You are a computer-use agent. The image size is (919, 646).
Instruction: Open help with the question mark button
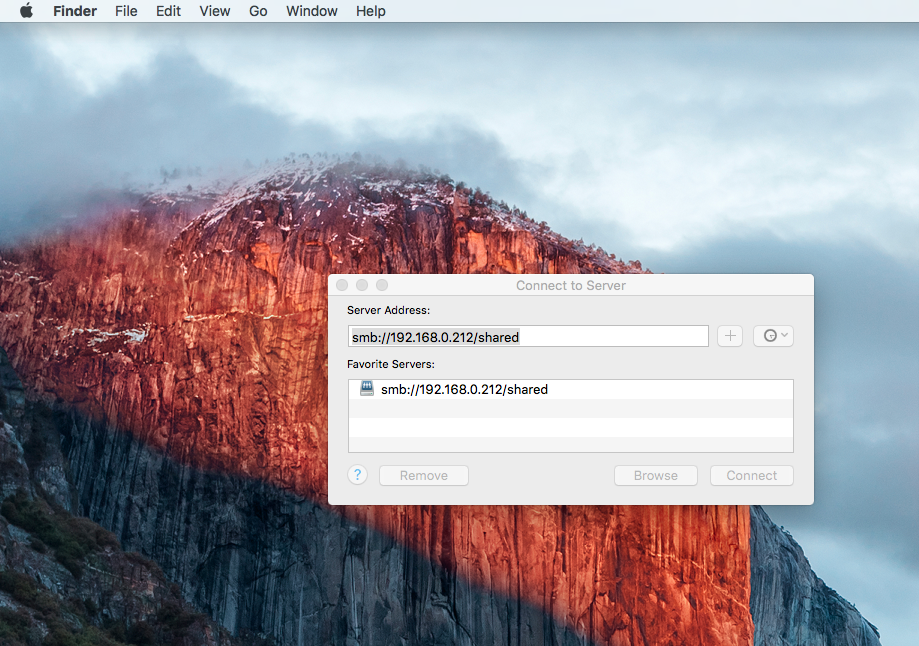(358, 475)
